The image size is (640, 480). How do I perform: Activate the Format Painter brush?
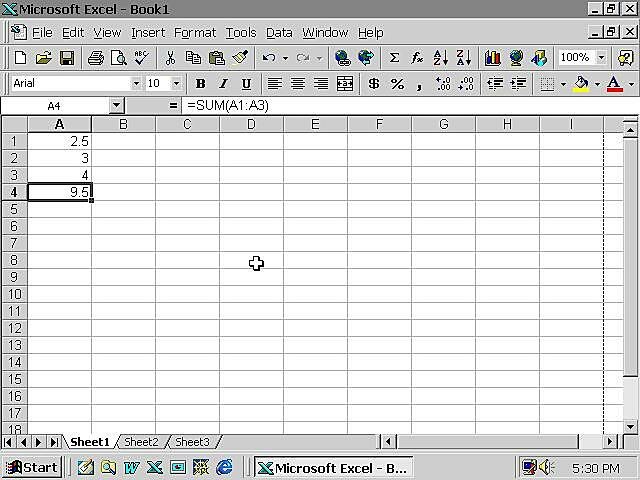coord(240,58)
